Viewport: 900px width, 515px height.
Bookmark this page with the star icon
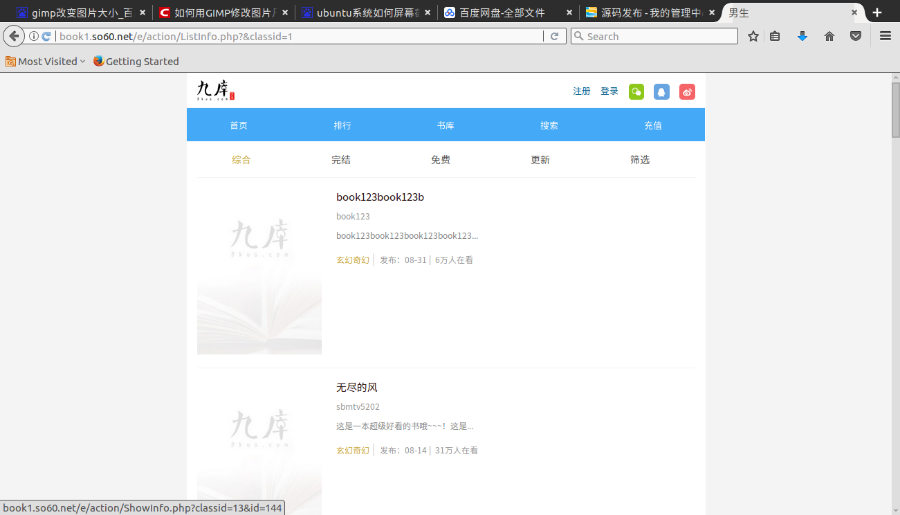coord(753,36)
